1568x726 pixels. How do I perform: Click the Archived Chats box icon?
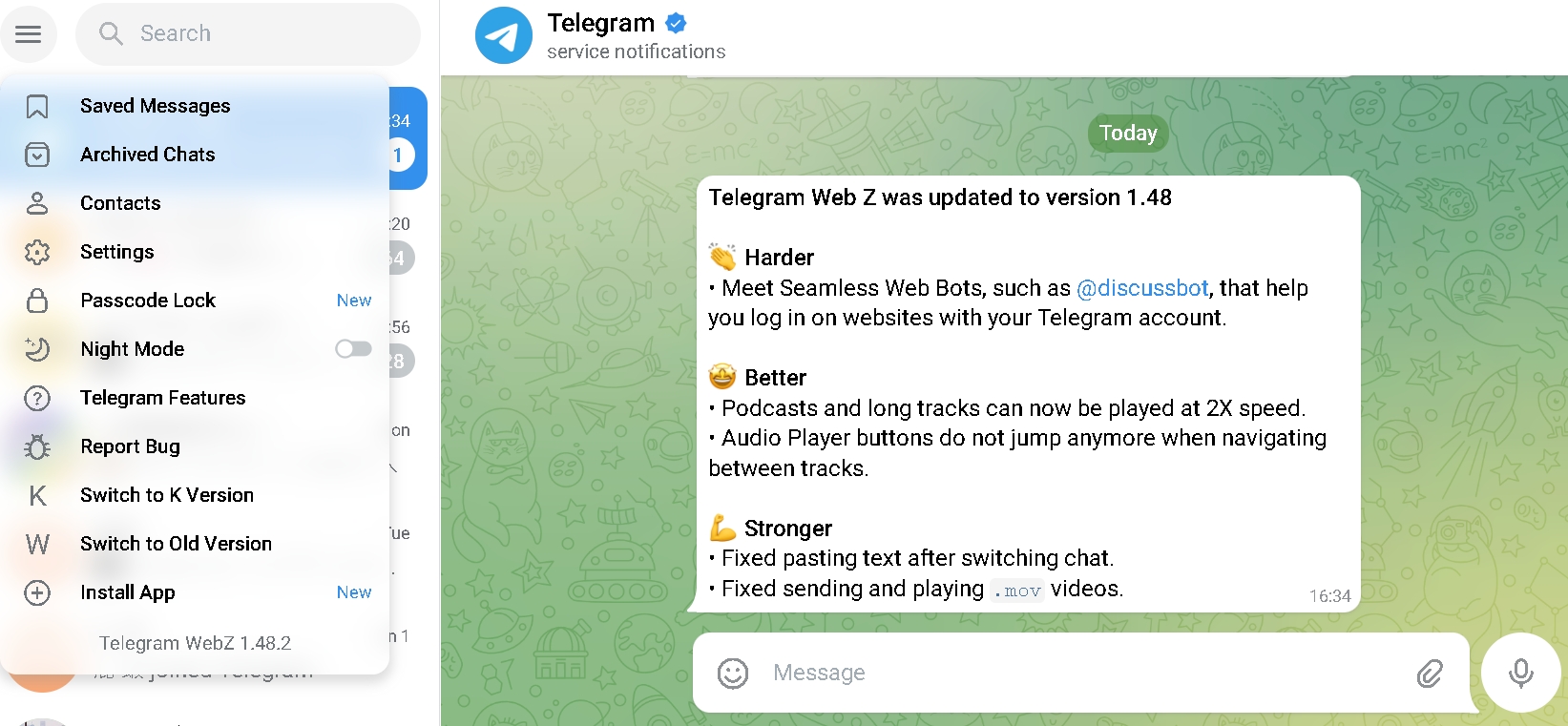(37, 155)
